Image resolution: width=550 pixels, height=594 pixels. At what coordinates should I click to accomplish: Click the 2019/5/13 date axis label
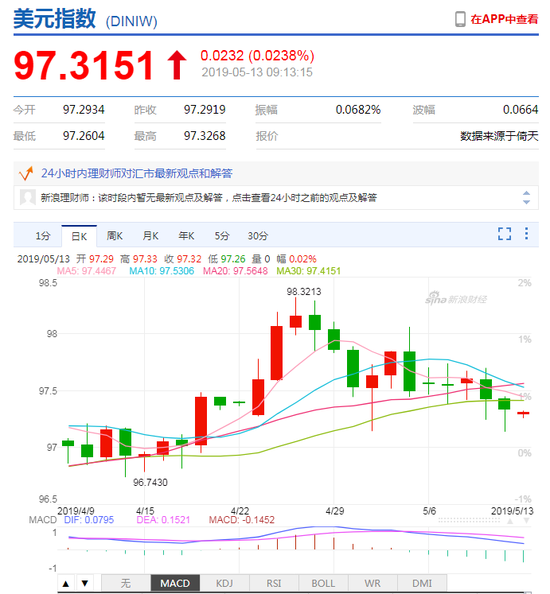tap(512, 511)
